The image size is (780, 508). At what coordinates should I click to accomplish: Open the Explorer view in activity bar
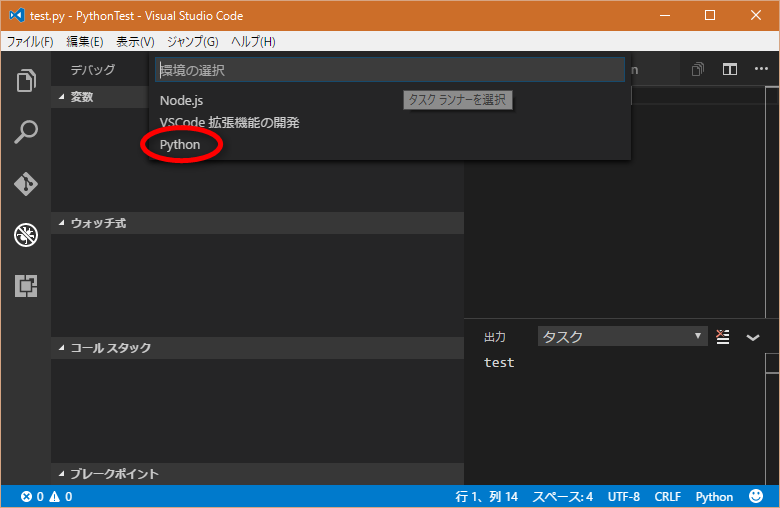[x=26, y=80]
